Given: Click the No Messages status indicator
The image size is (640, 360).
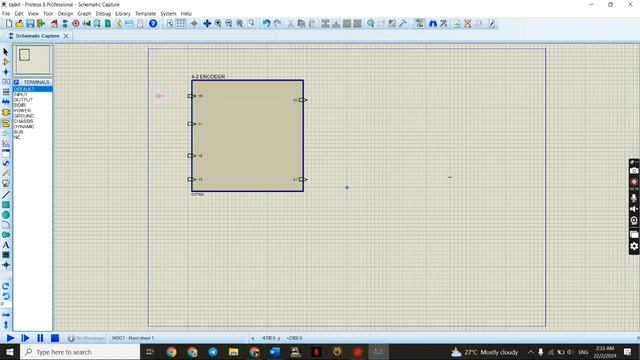Looking at the screenshot, I should click(x=86, y=338).
